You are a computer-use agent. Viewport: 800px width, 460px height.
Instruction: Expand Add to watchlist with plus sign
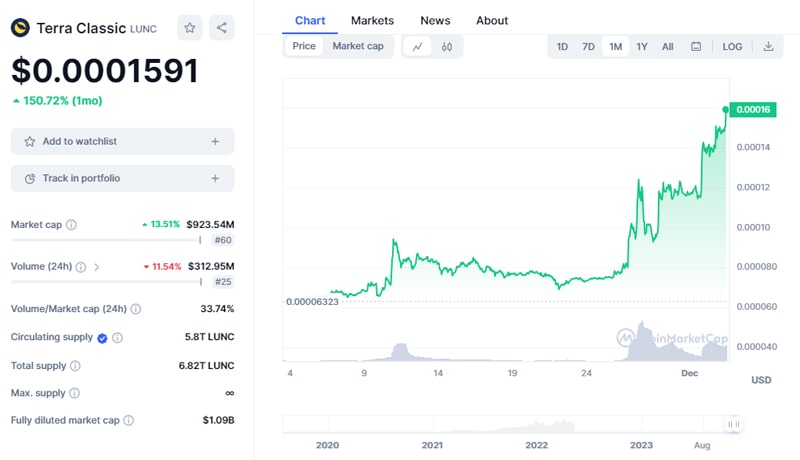click(215, 142)
